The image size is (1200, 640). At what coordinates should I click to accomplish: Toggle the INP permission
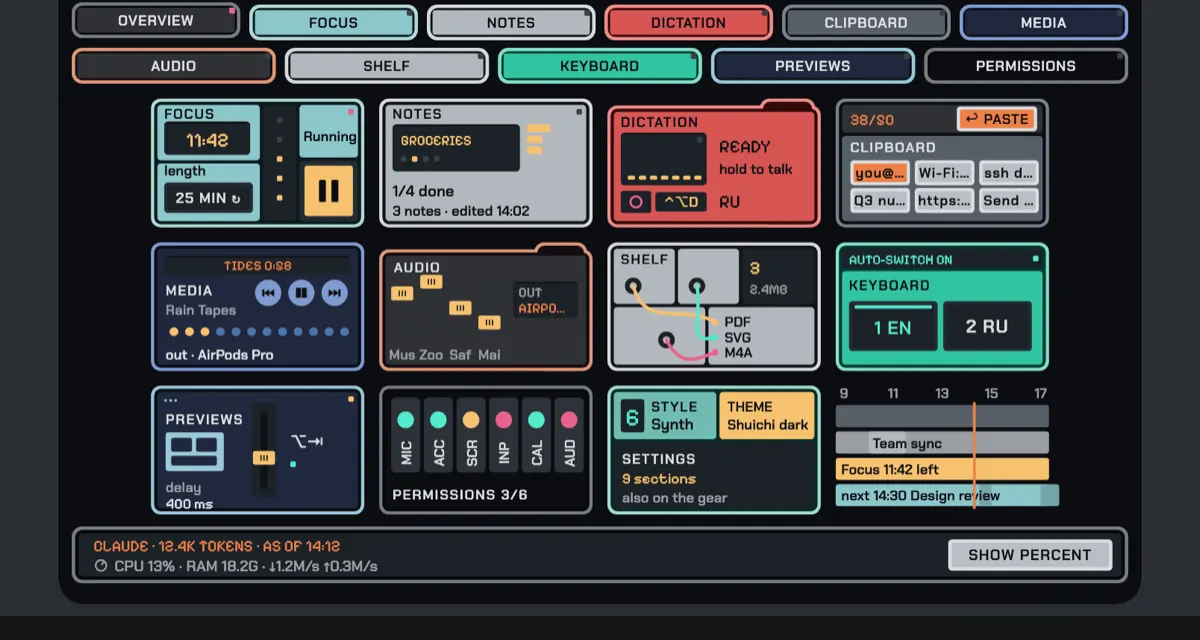point(504,434)
